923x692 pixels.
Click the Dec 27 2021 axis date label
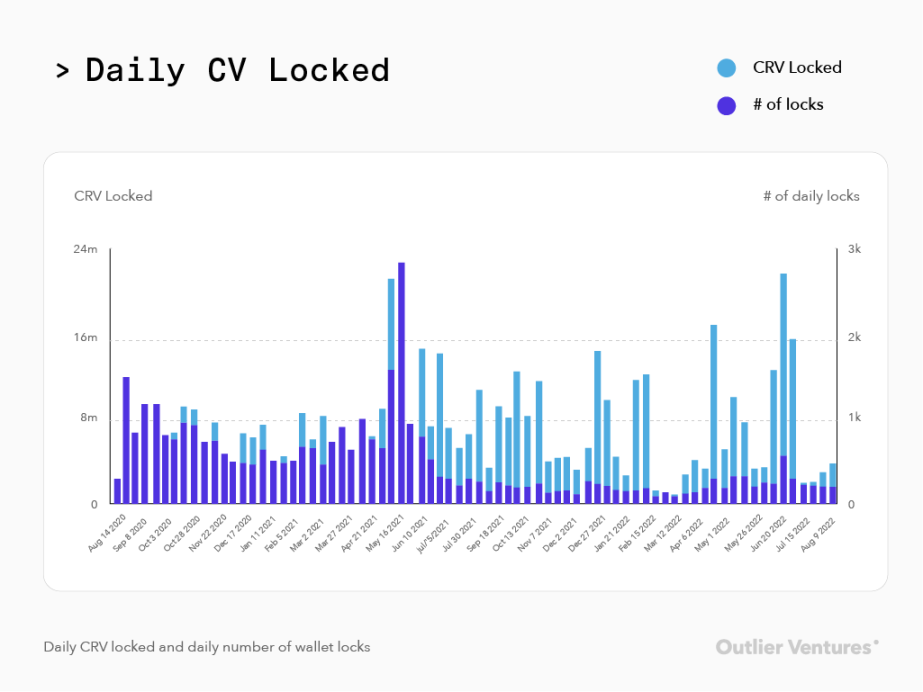pos(587,534)
